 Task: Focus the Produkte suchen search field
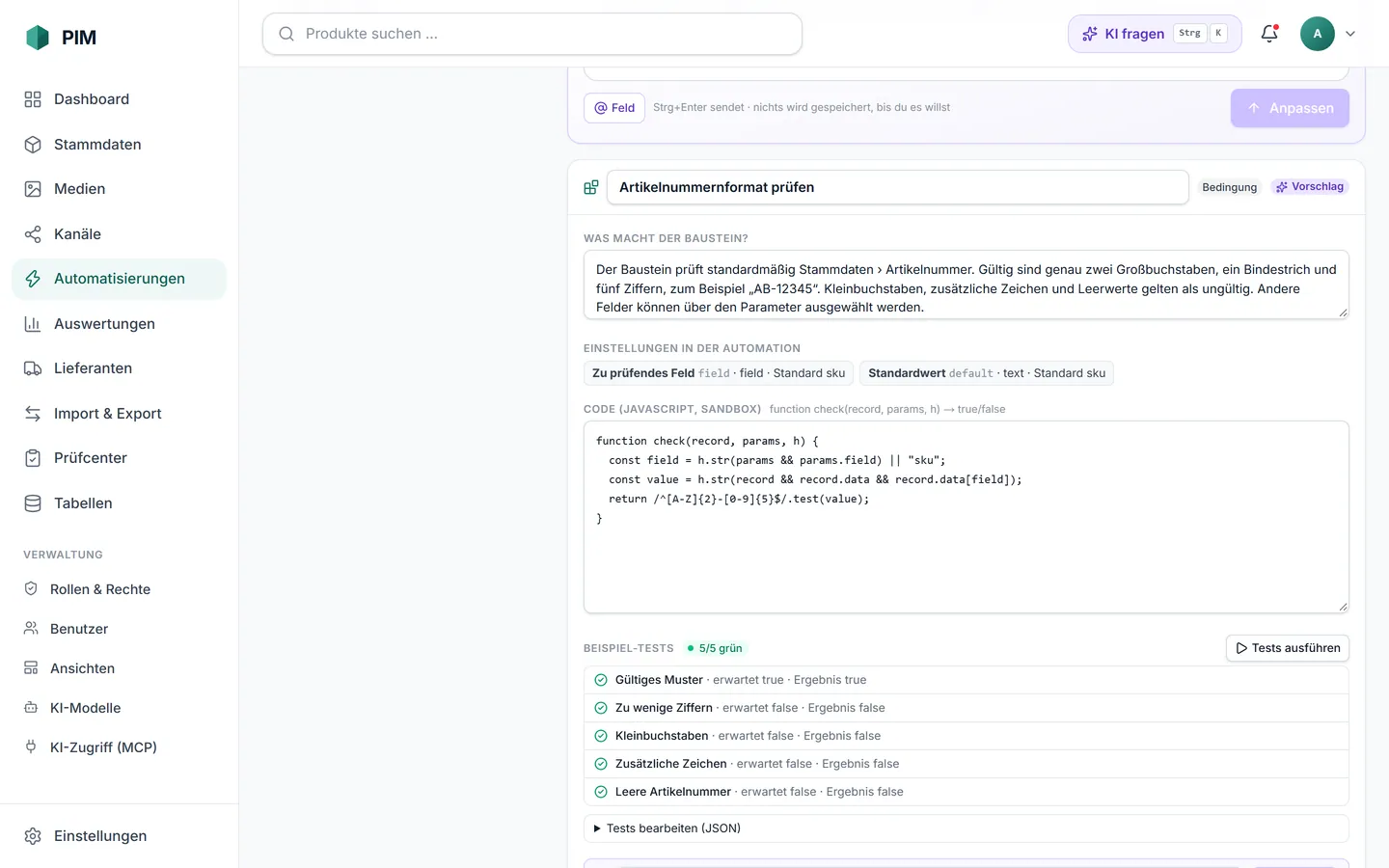pos(532,34)
